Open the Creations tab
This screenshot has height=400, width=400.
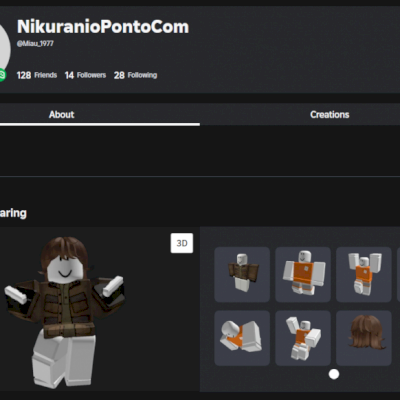(329, 115)
